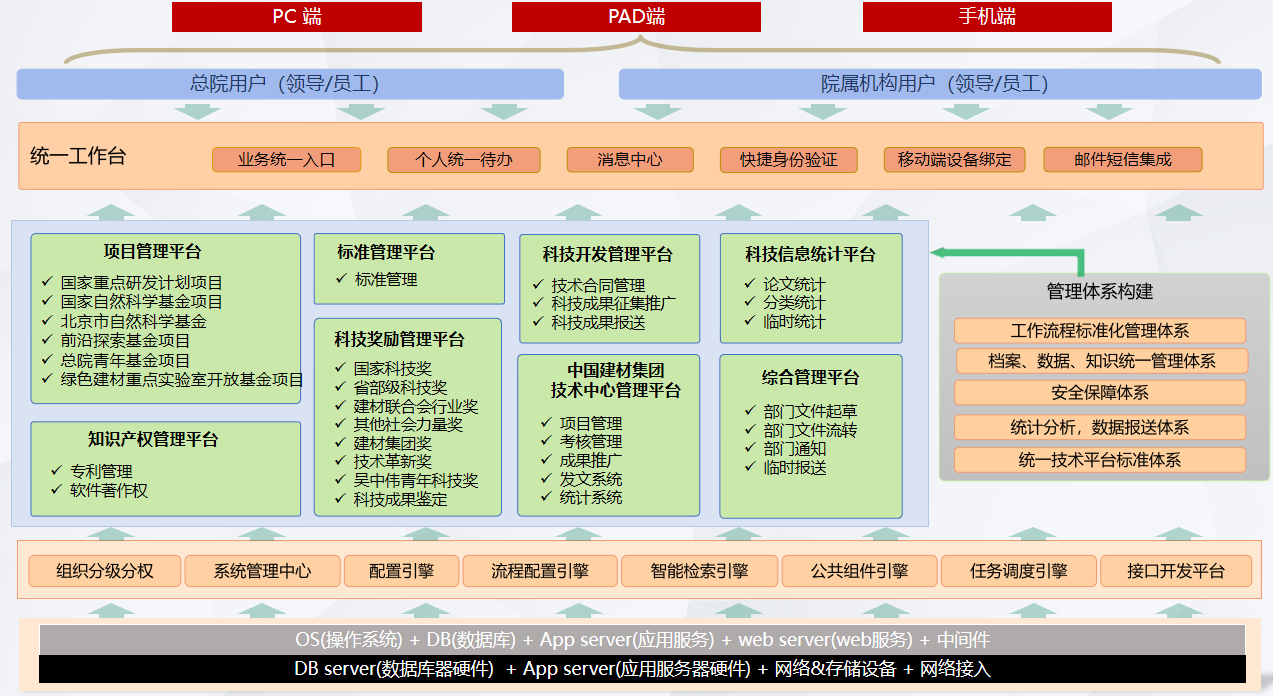1273x696 pixels.
Task: Choose 吴中伟青年科技奖 item
Action: (416, 480)
